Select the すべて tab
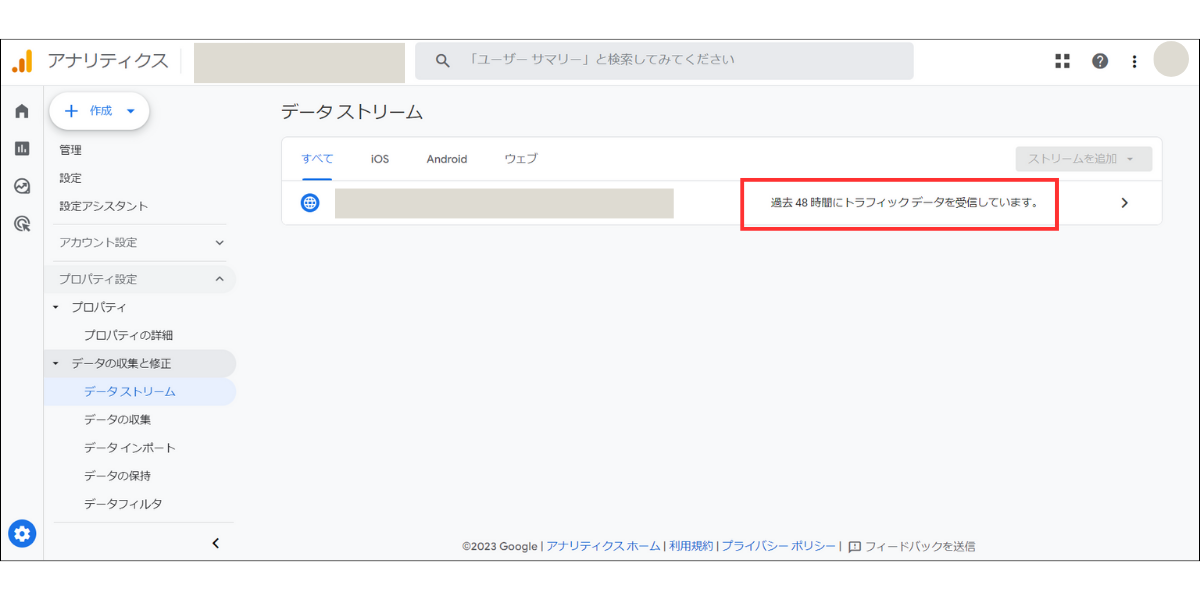 coord(317,159)
